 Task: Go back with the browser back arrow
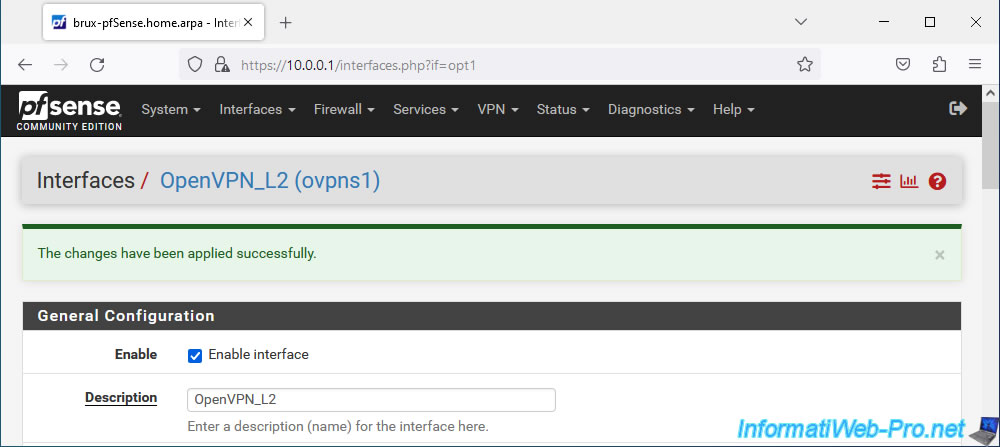click(x=25, y=64)
